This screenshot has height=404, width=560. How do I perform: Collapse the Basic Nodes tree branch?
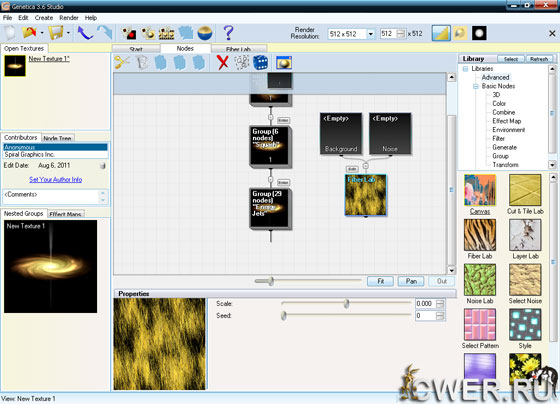coord(476,86)
